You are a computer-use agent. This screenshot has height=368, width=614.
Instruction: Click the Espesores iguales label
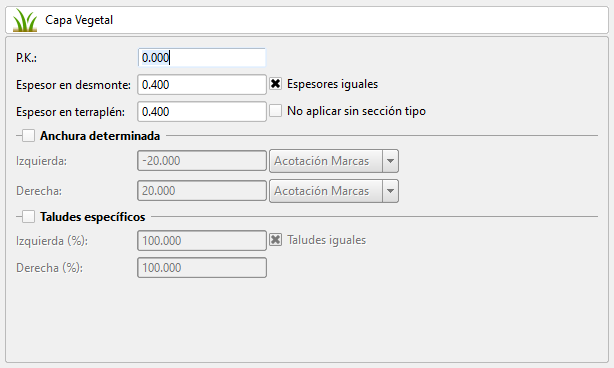(332, 84)
